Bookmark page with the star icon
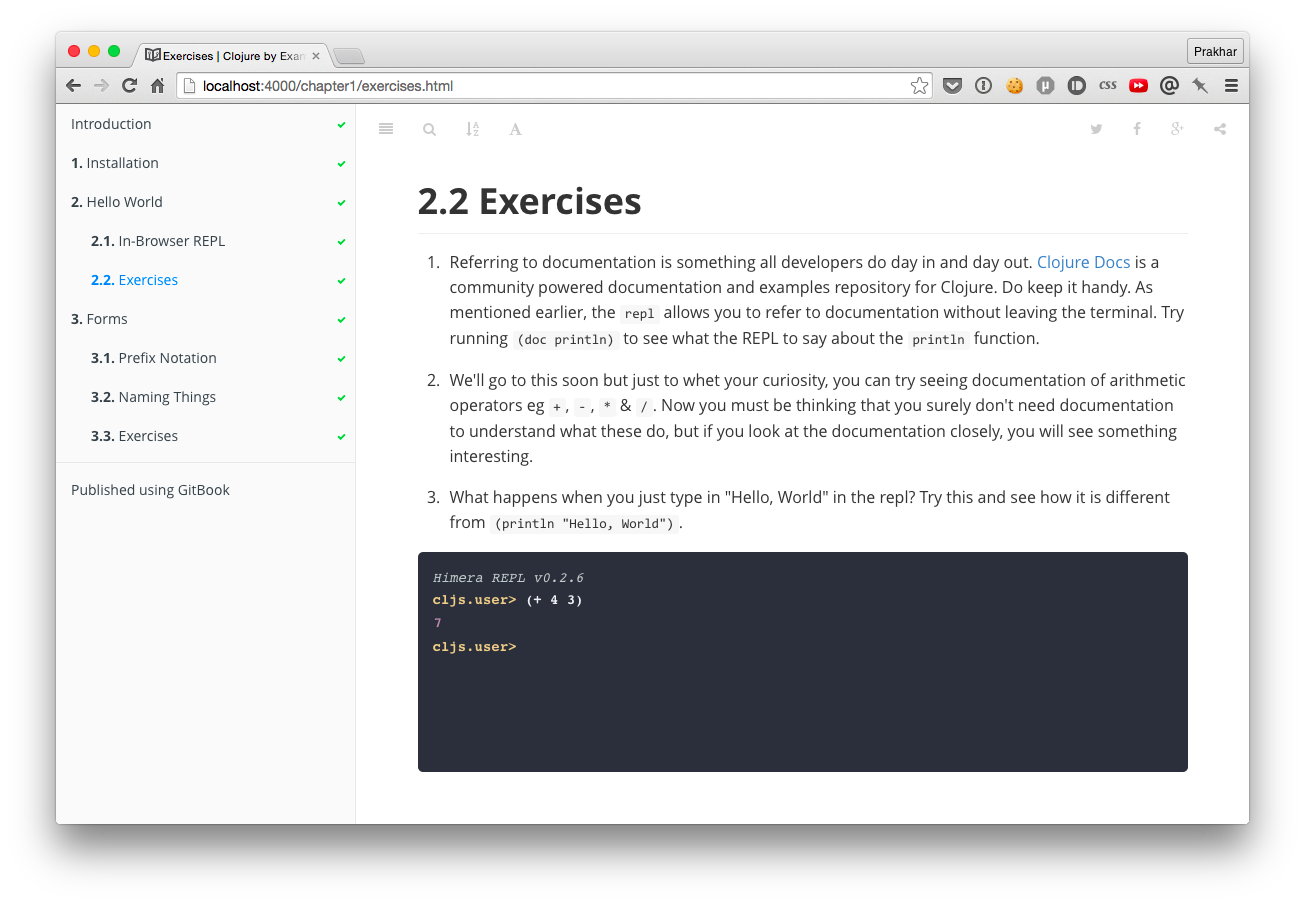The image size is (1305, 904). coord(919,86)
